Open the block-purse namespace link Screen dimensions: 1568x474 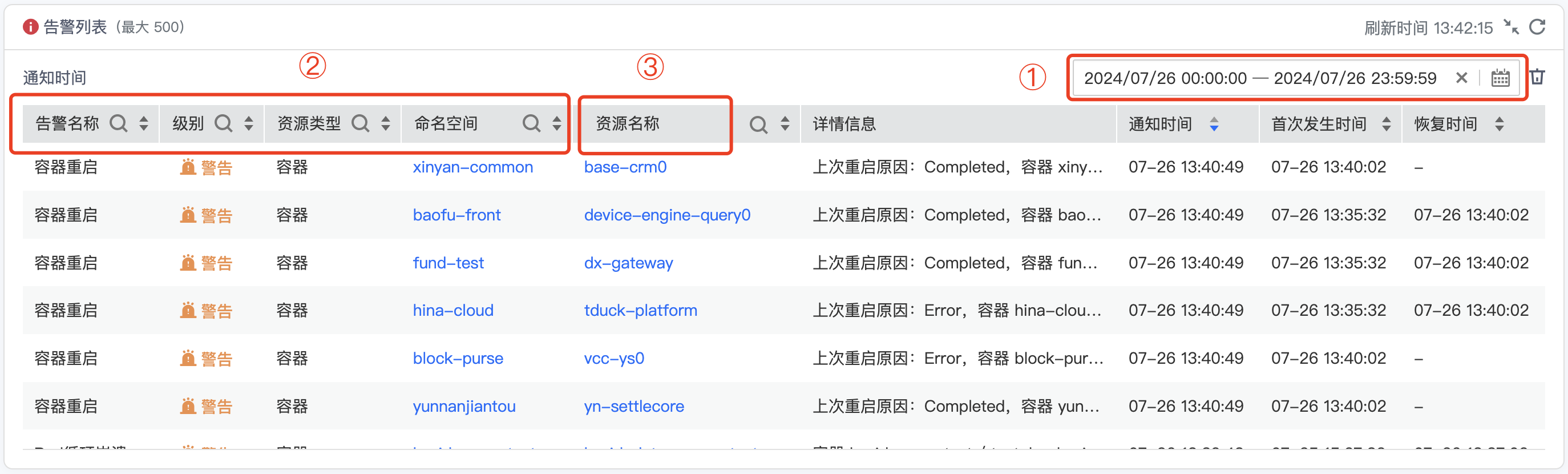click(458, 359)
